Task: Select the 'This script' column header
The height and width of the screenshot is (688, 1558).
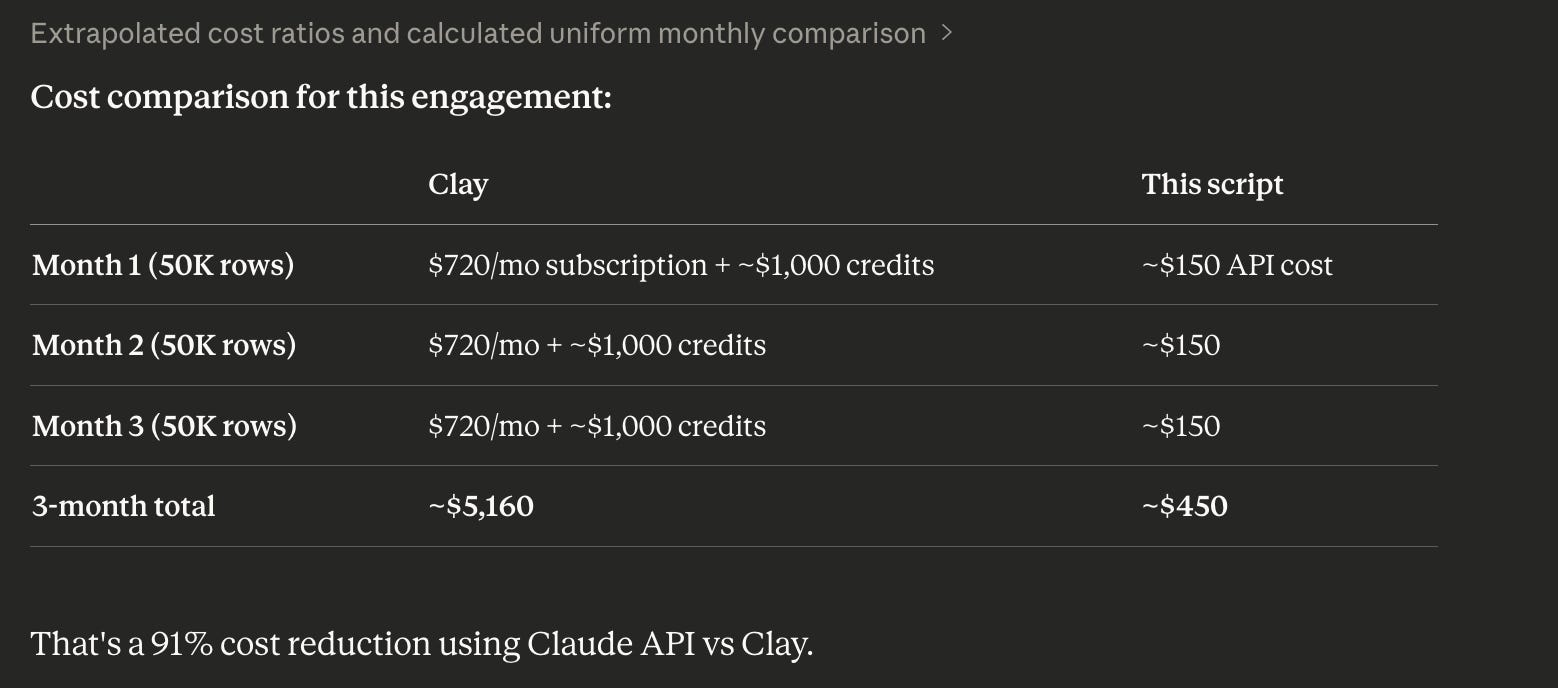Action: pyautogui.click(x=1212, y=184)
